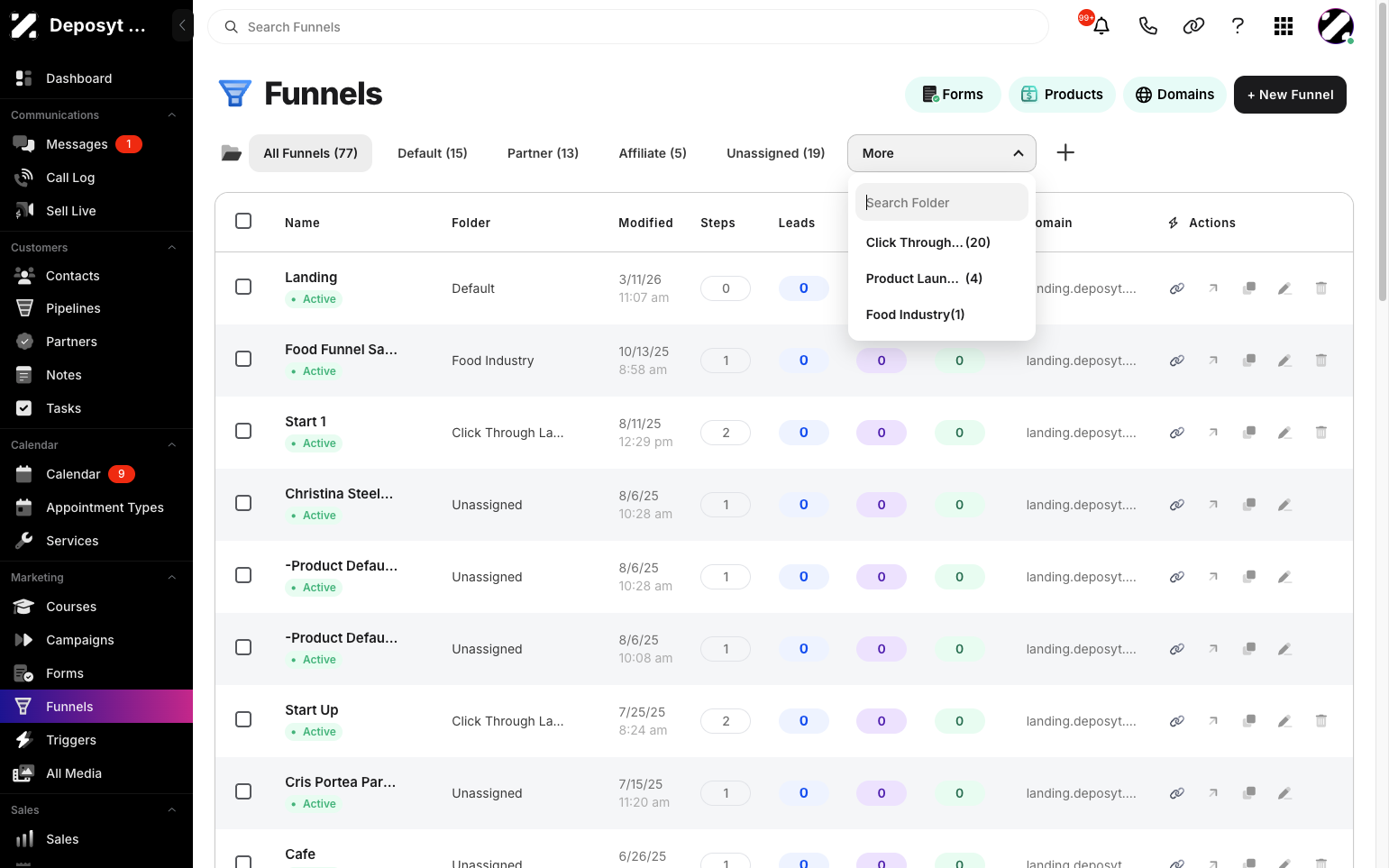Toggle the select-all checkbox in table header

pyautogui.click(x=243, y=221)
